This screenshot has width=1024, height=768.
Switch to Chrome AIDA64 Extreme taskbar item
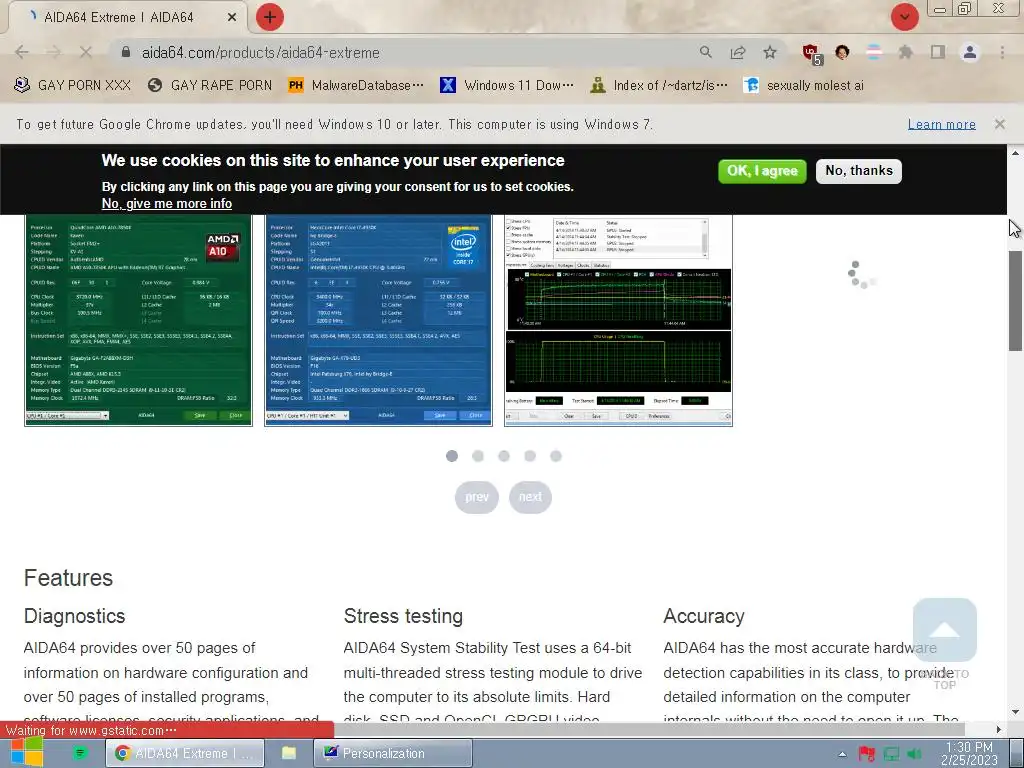click(185, 753)
